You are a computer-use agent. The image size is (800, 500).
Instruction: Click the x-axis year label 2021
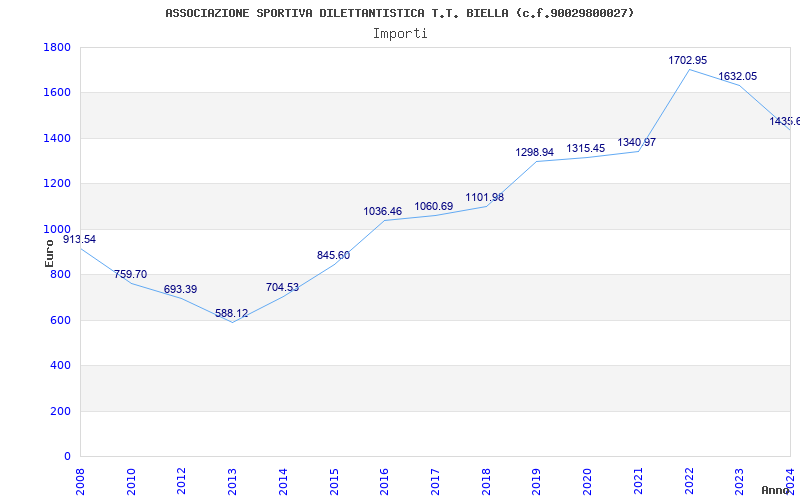click(638, 482)
